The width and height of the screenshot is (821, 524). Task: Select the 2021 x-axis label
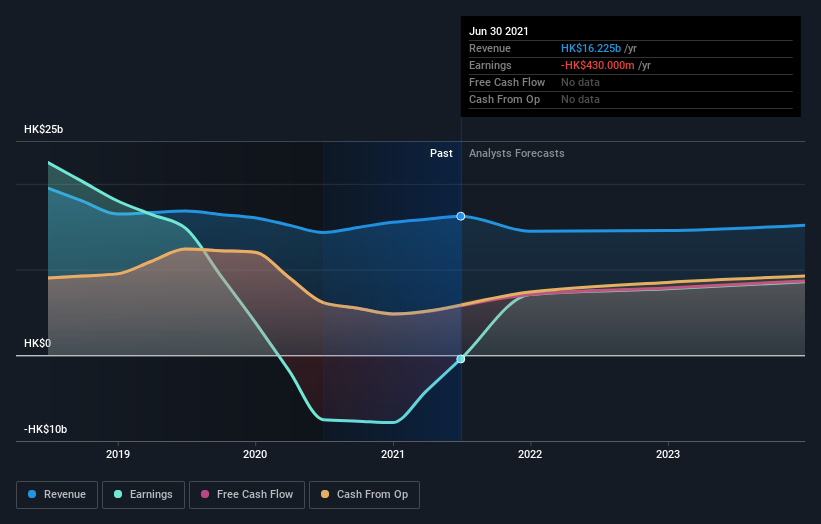[393, 454]
